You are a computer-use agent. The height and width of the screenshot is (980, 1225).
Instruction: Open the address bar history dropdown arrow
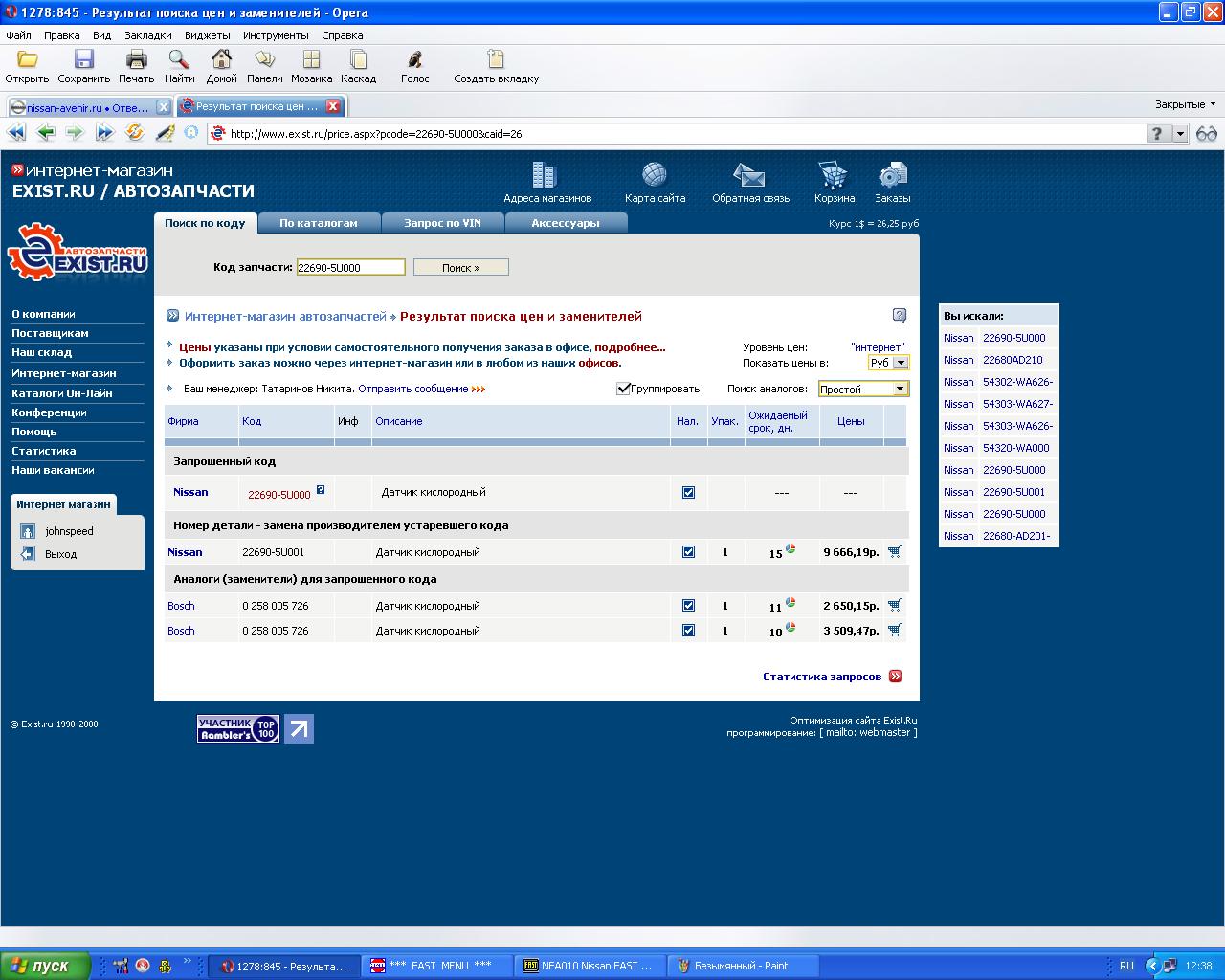pyautogui.click(x=1180, y=134)
